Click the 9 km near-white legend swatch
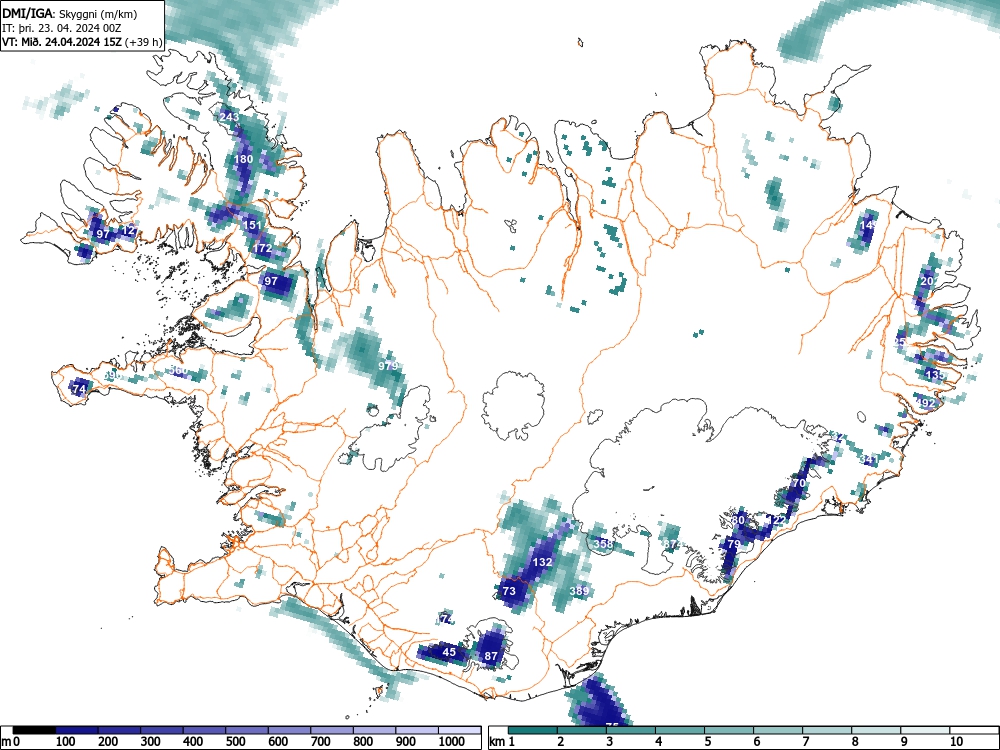 click(x=925, y=730)
